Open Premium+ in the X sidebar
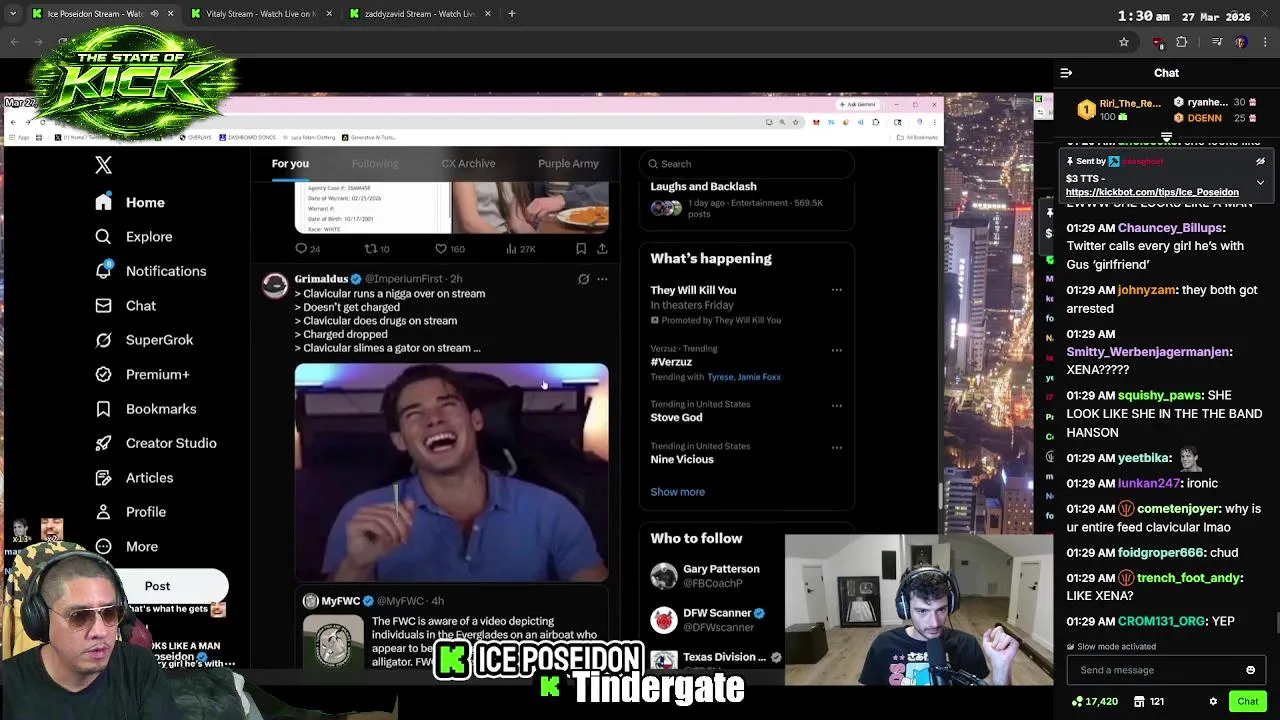The width and height of the screenshot is (1280, 720). pyautogui.click(x=142, y=374)
